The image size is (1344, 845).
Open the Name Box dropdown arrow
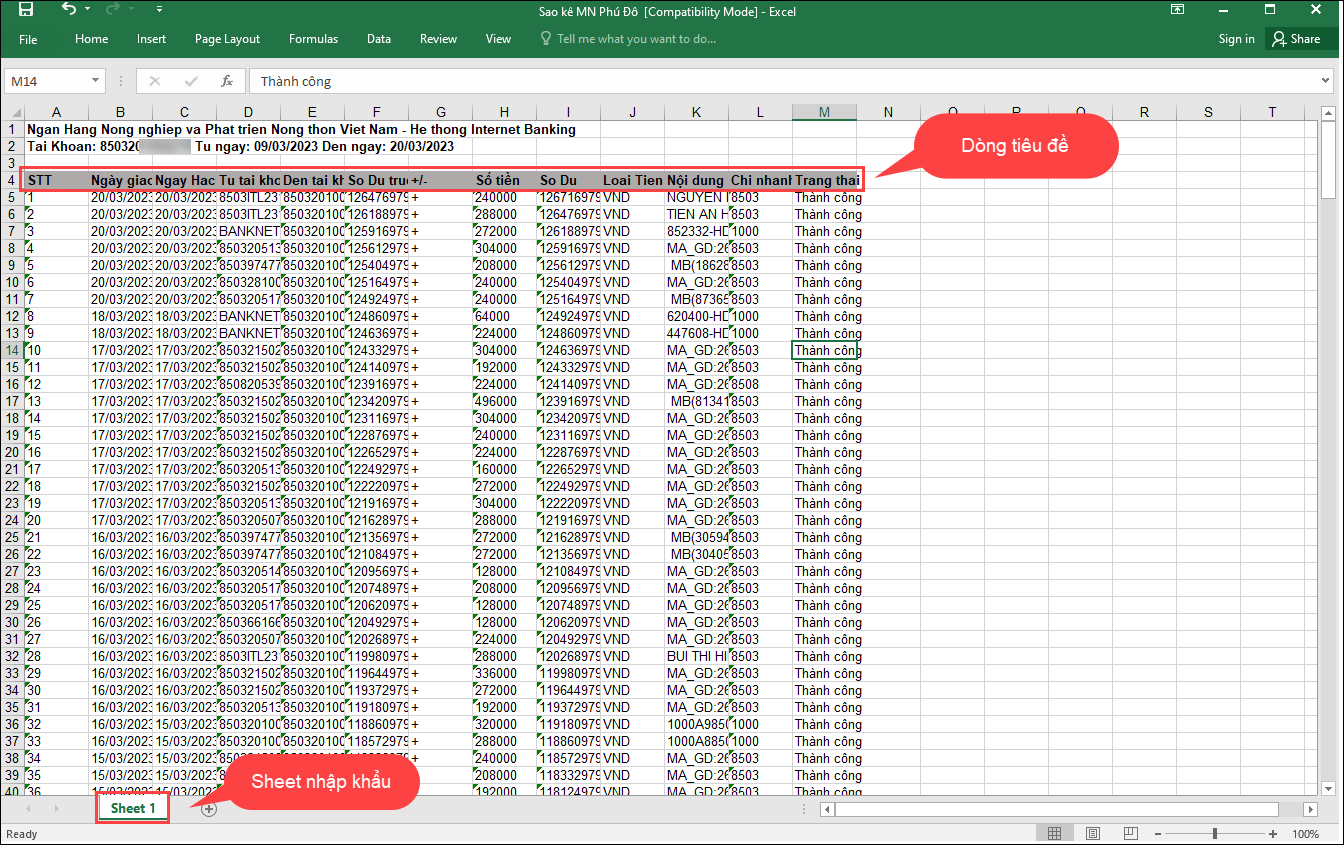(x=96, y=81)
